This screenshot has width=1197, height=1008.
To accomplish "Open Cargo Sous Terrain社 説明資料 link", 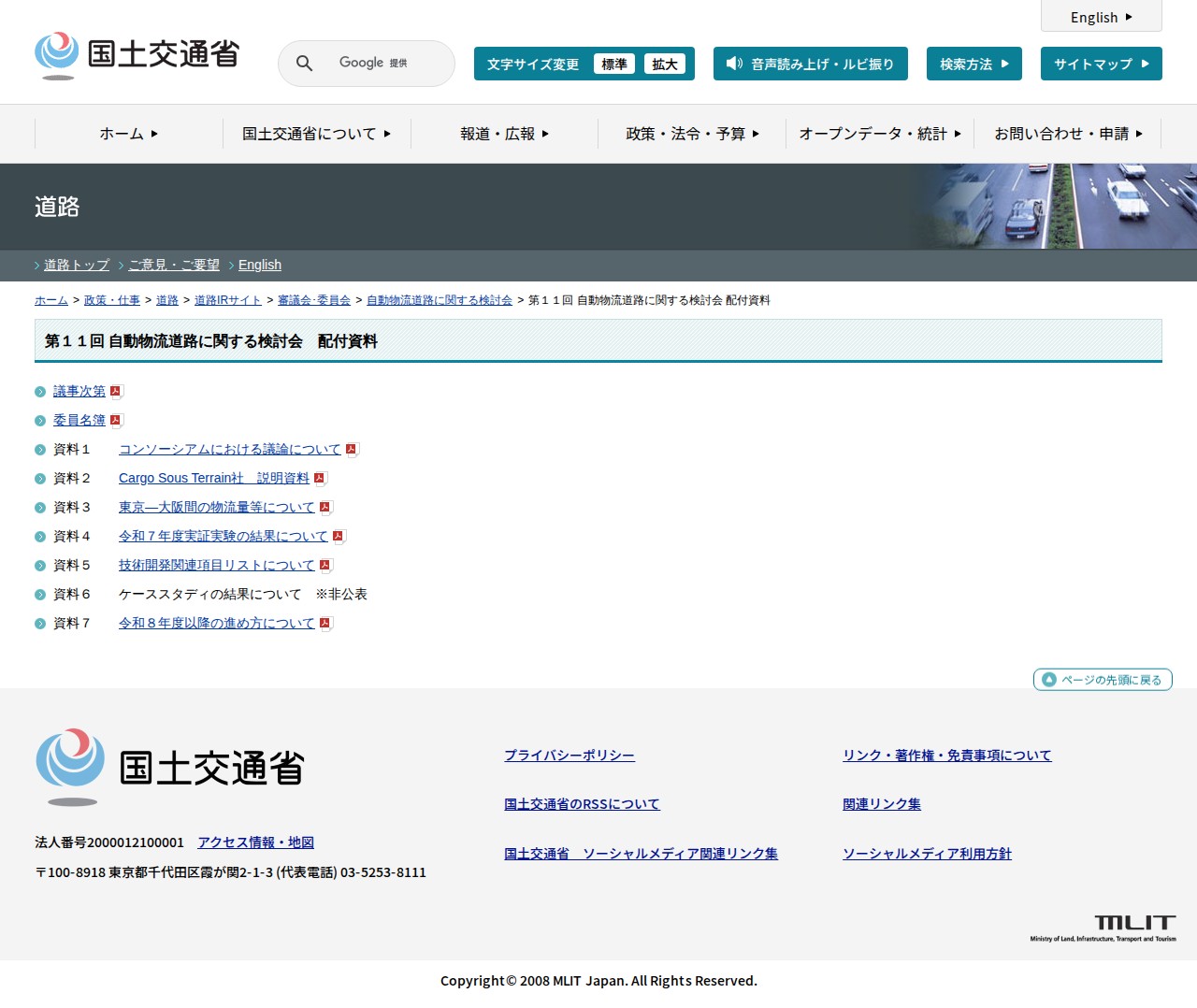I will click(x=214, y=479).
